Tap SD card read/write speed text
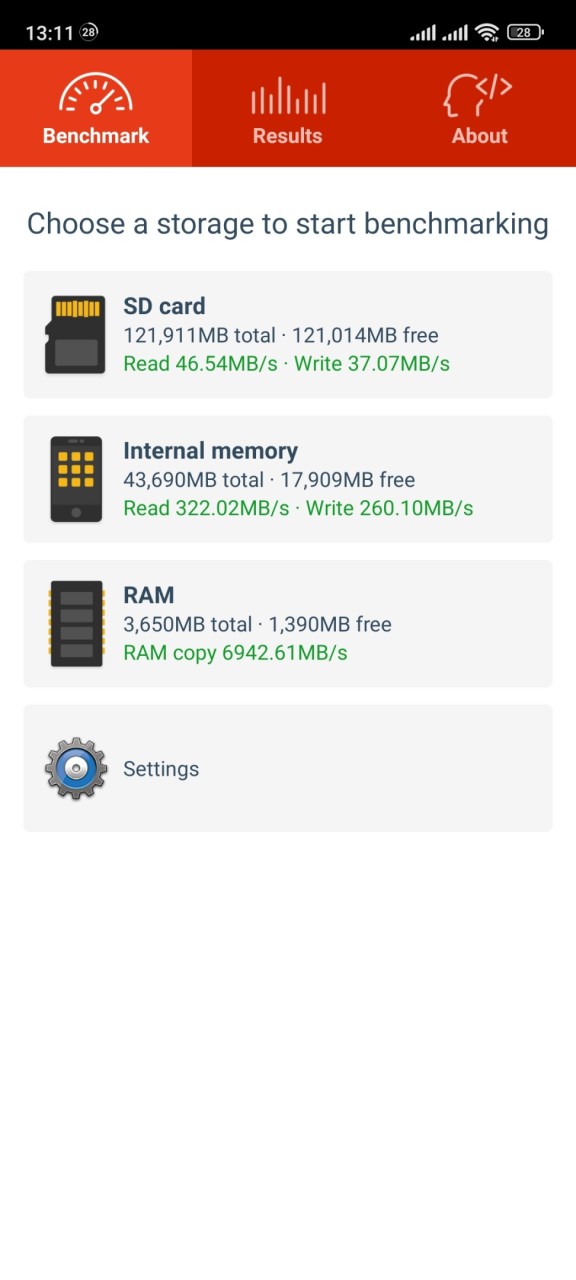576x1280 pixels. click(286, 363)
